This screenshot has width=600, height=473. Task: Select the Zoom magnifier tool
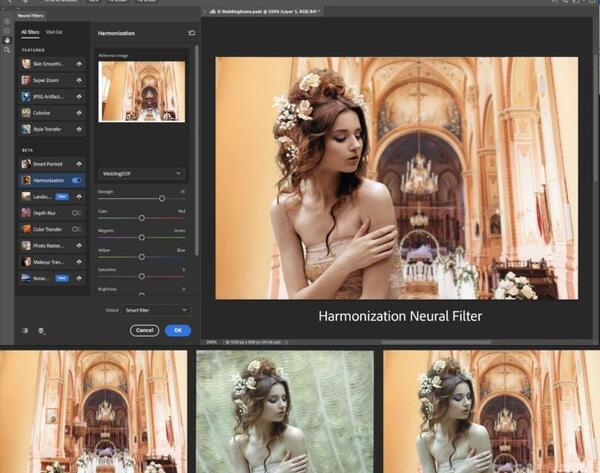point(7,50)
